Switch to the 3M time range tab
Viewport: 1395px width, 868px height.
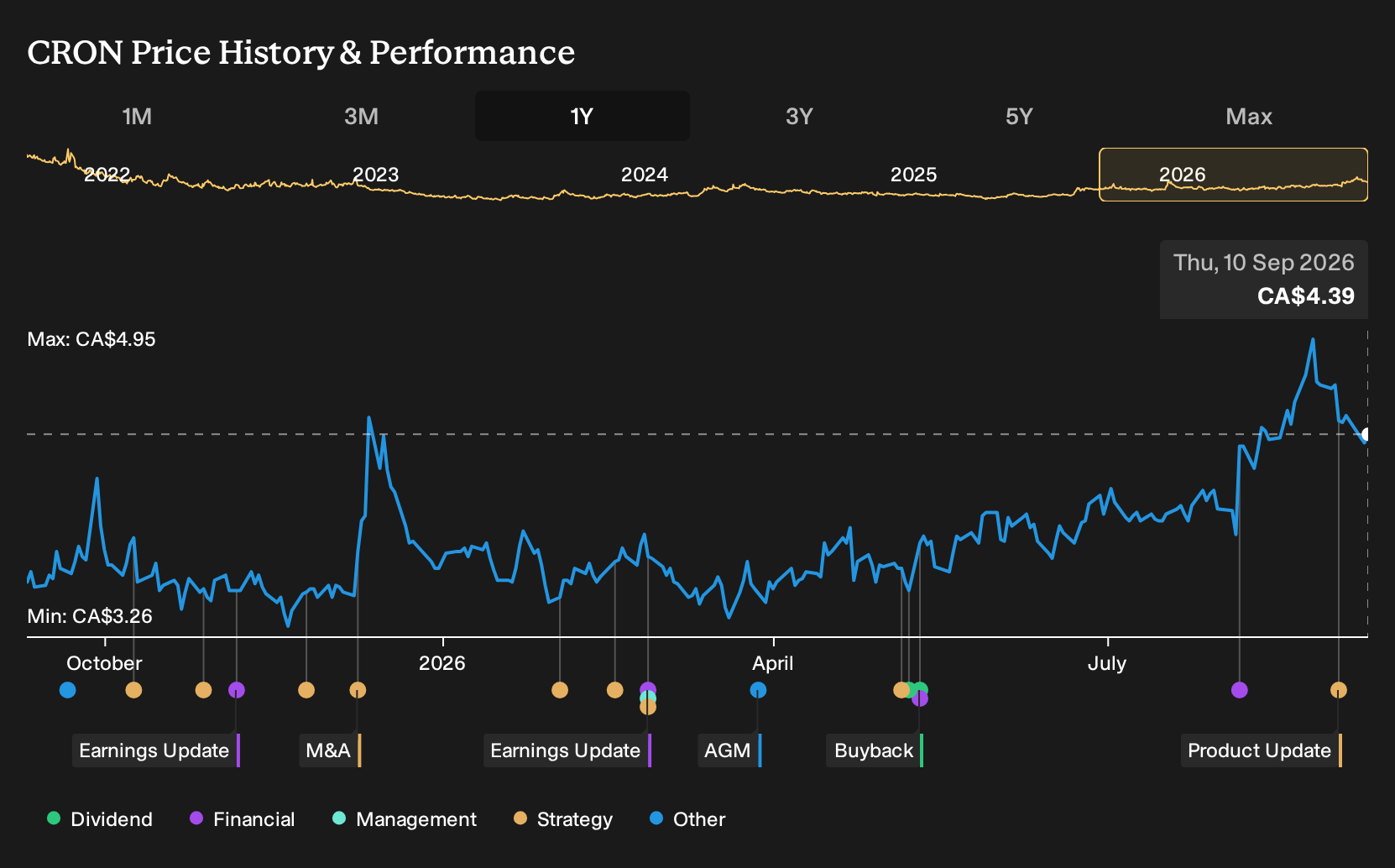click(361, 116)
